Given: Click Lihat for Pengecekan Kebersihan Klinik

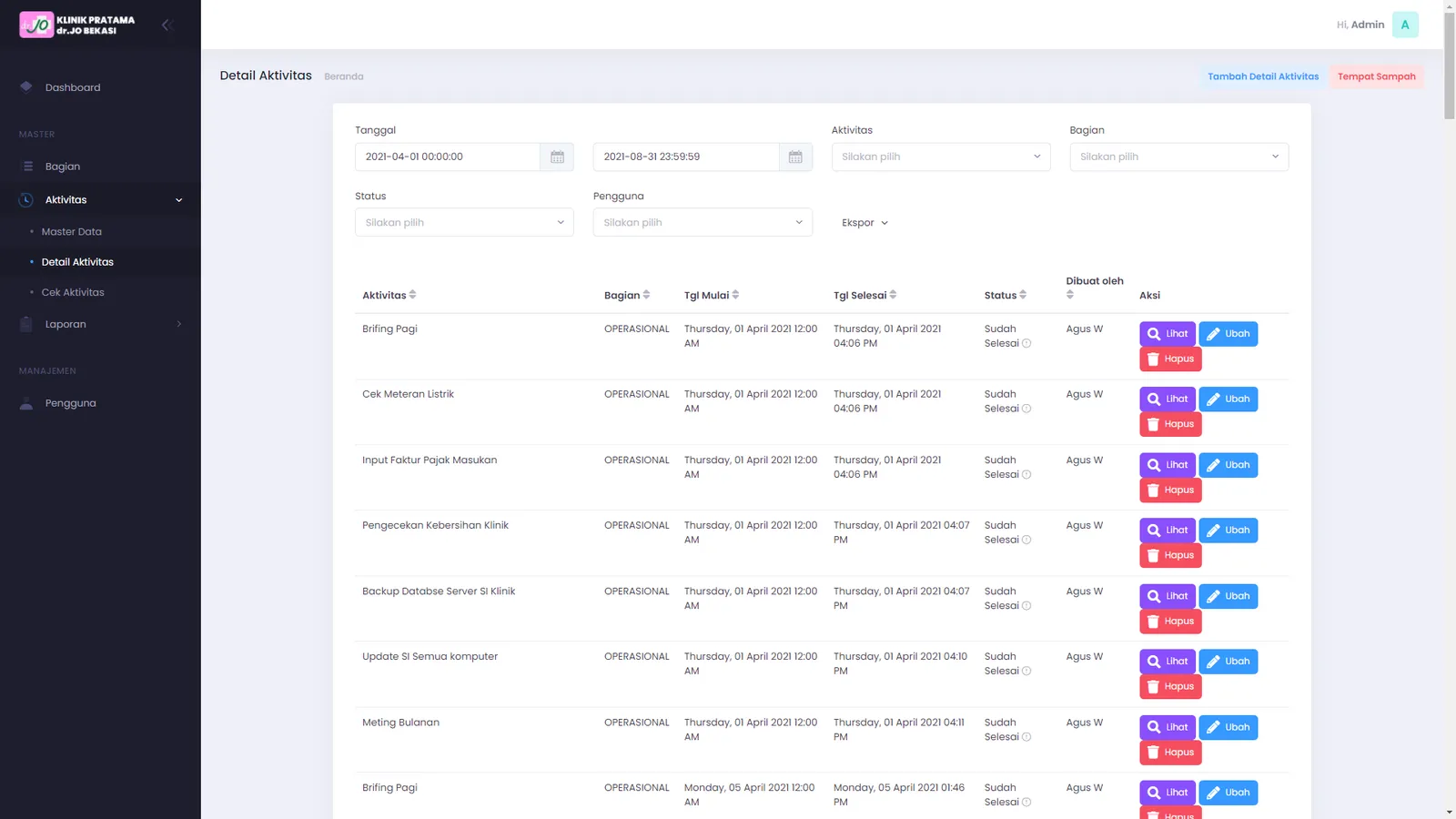Looking at the screenshot, I should click(1168, 531).
